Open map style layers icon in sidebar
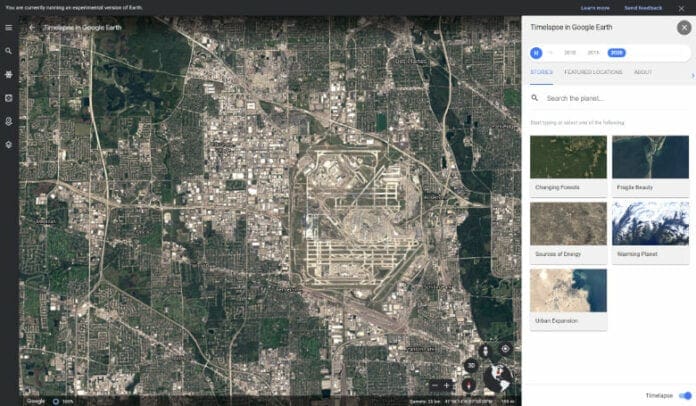Viewport: 696px width, 406px height. pyautogui.click(x=8, y=144)
